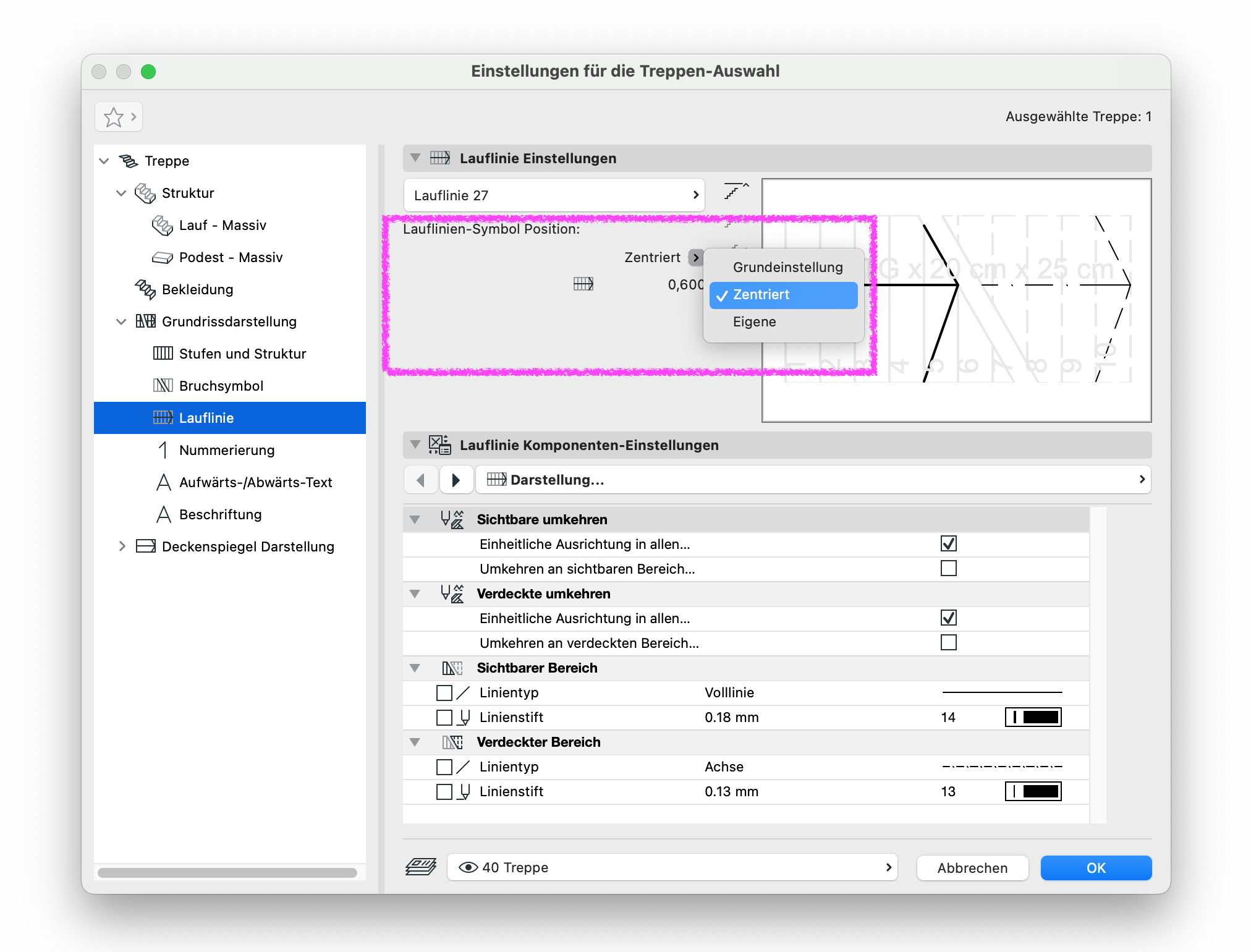
Task: Click the Lauflinie Komponenten-Einstellungen panel icon
Action: [x=440, y=445]
